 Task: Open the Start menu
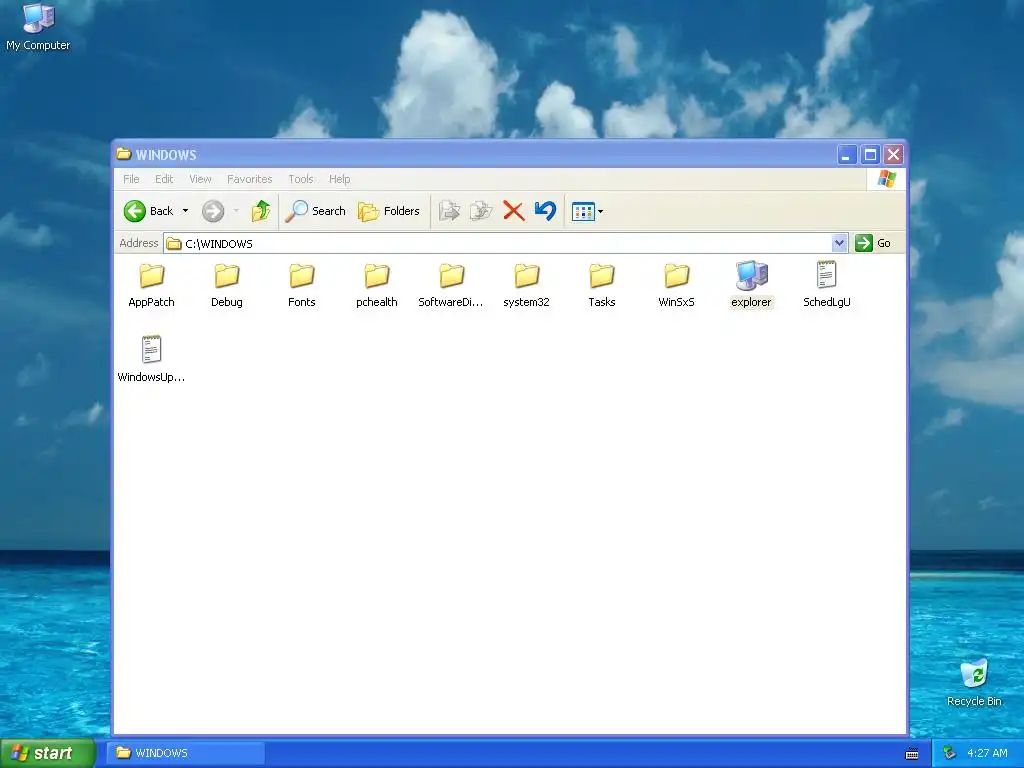48,753
